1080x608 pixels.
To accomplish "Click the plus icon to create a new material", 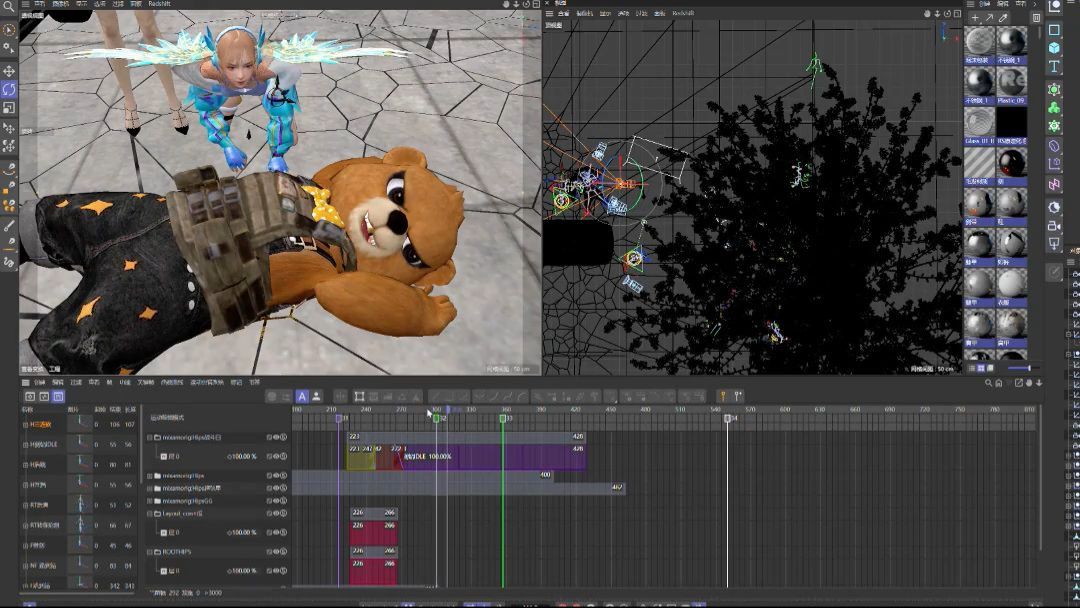I will click(x=975, y=17).
